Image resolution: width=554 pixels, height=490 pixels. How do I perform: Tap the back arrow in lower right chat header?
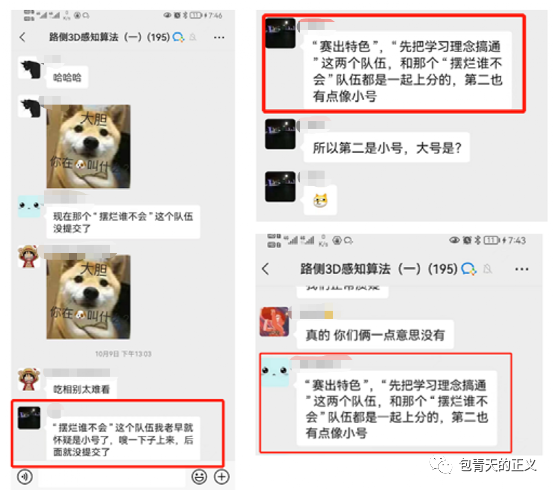coord(266,269)
